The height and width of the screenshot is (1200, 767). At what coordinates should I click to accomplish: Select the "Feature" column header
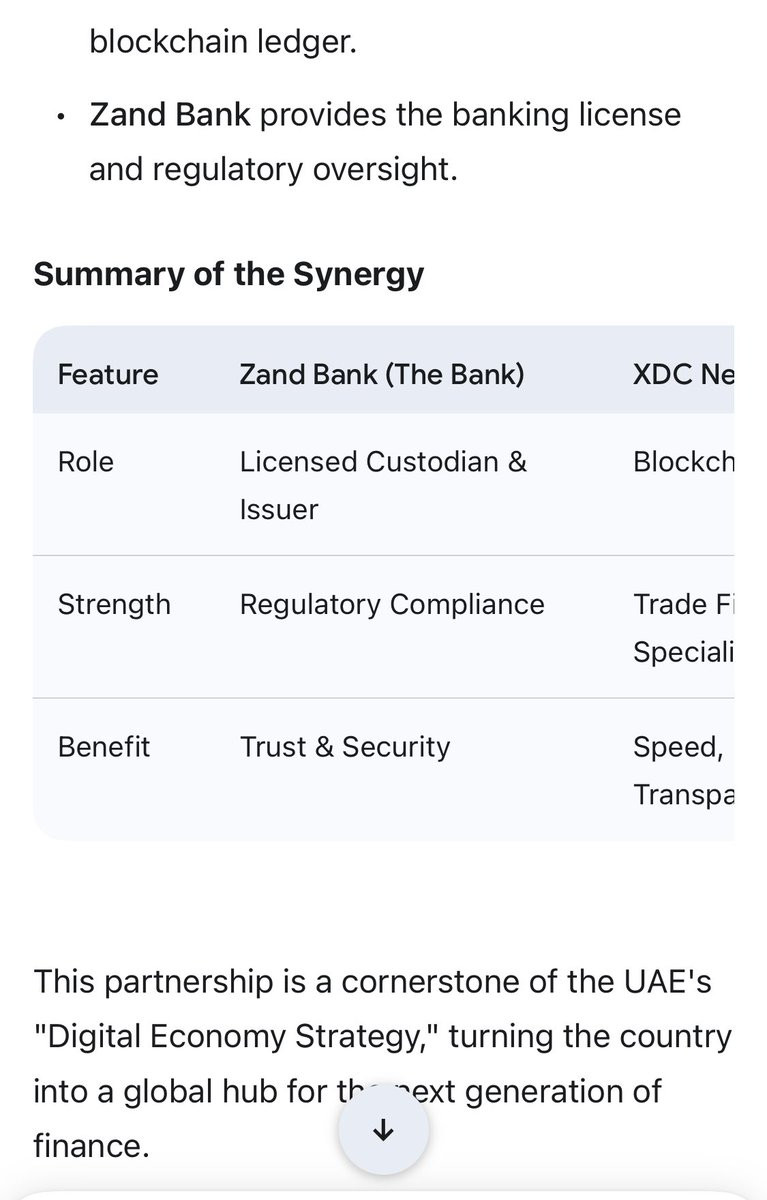[108, 374]
